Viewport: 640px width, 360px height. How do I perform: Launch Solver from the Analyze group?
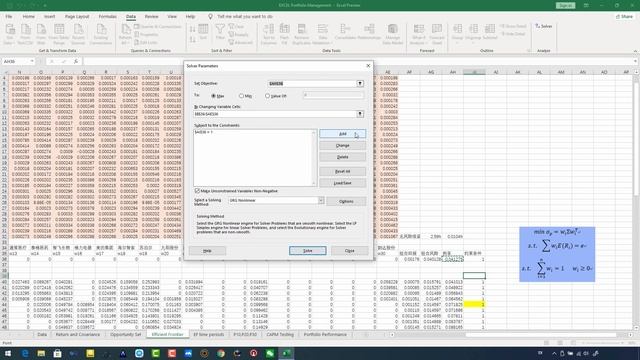tap(544, 26)
